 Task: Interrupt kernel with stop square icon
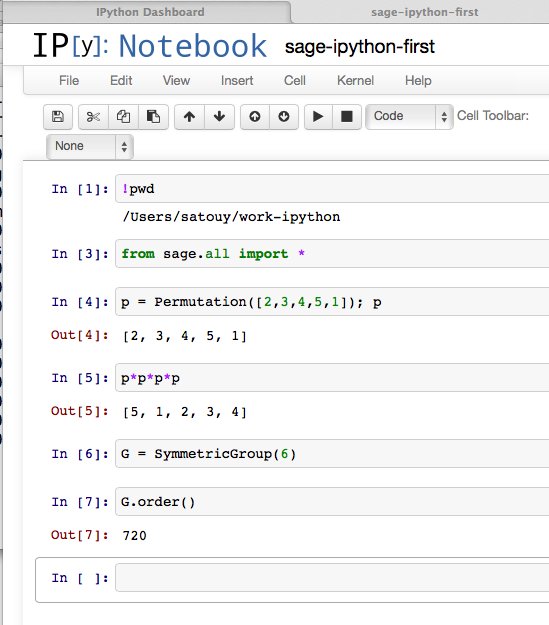click(x=347, y=117)
